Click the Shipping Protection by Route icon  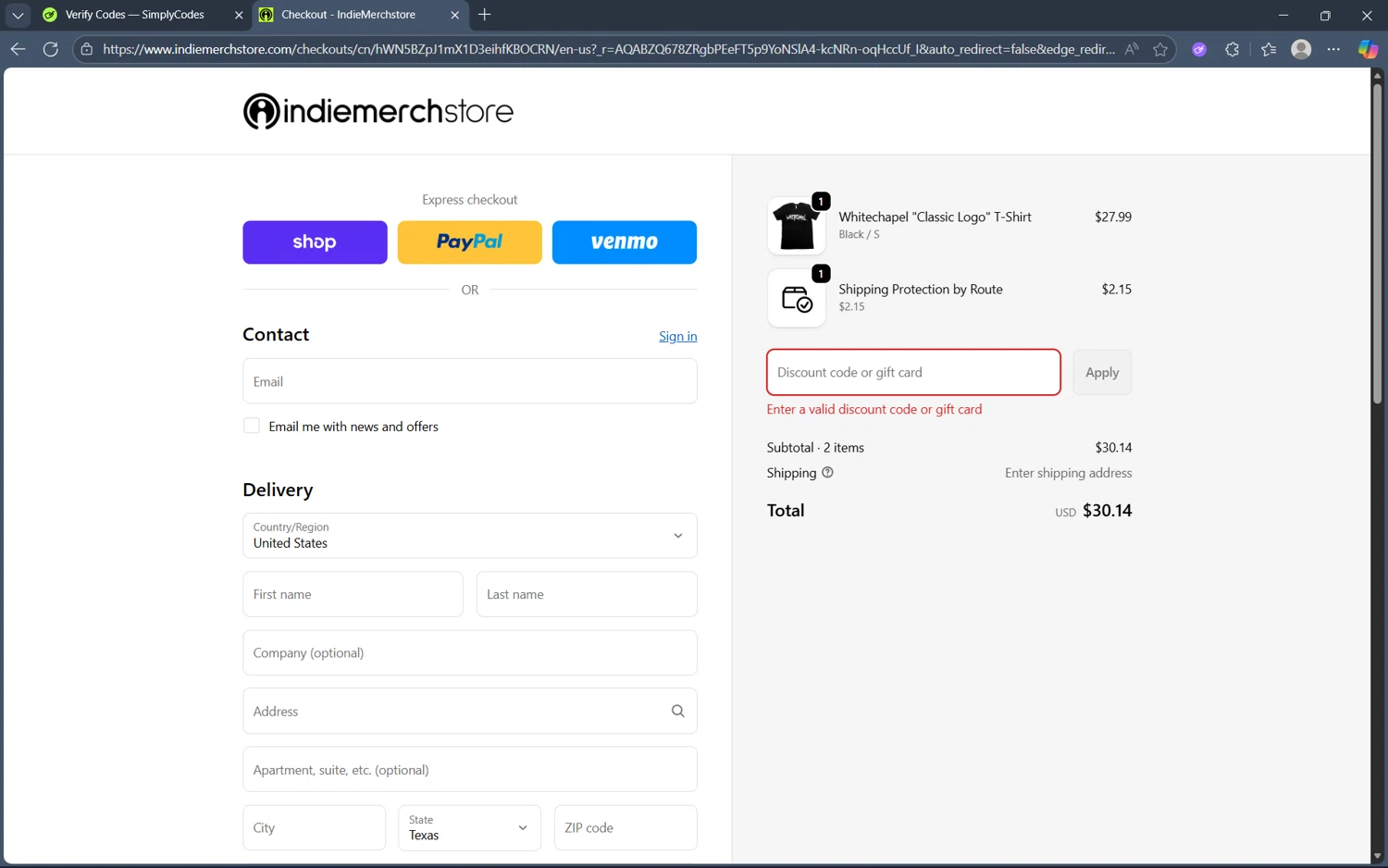[797, 298]
